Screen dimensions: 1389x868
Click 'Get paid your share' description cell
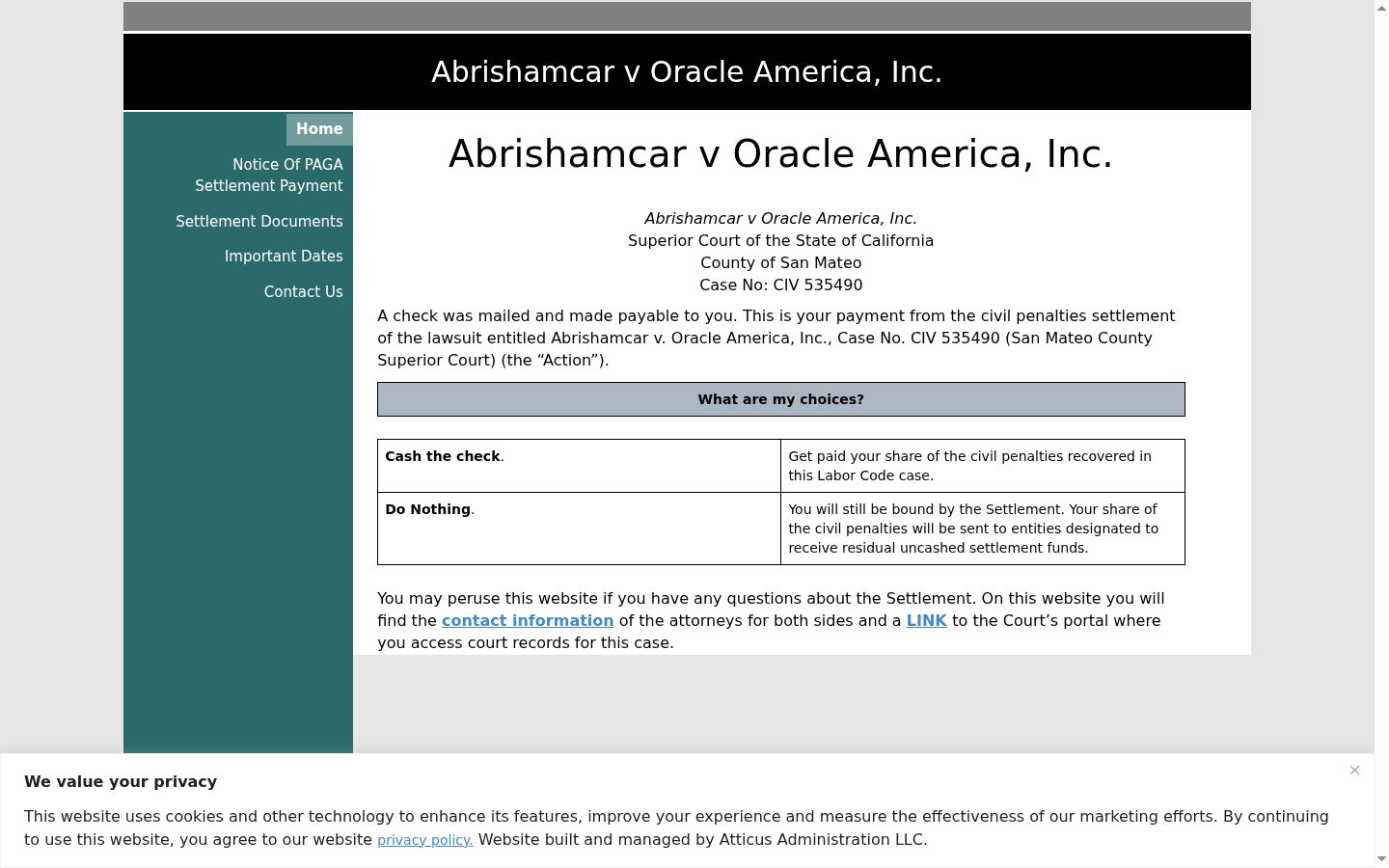tap(983, 466)
